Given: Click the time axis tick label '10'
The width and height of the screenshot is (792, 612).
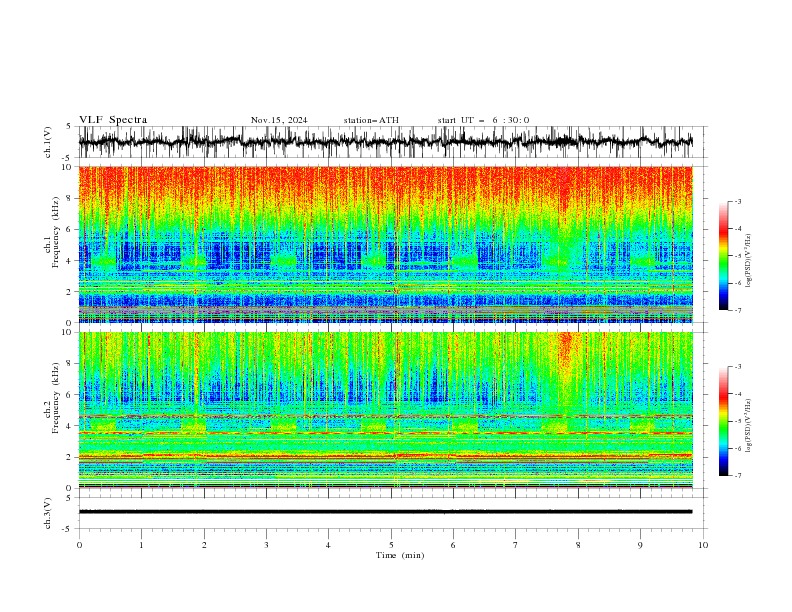Looking at the screenshot, I should [703, 545].
